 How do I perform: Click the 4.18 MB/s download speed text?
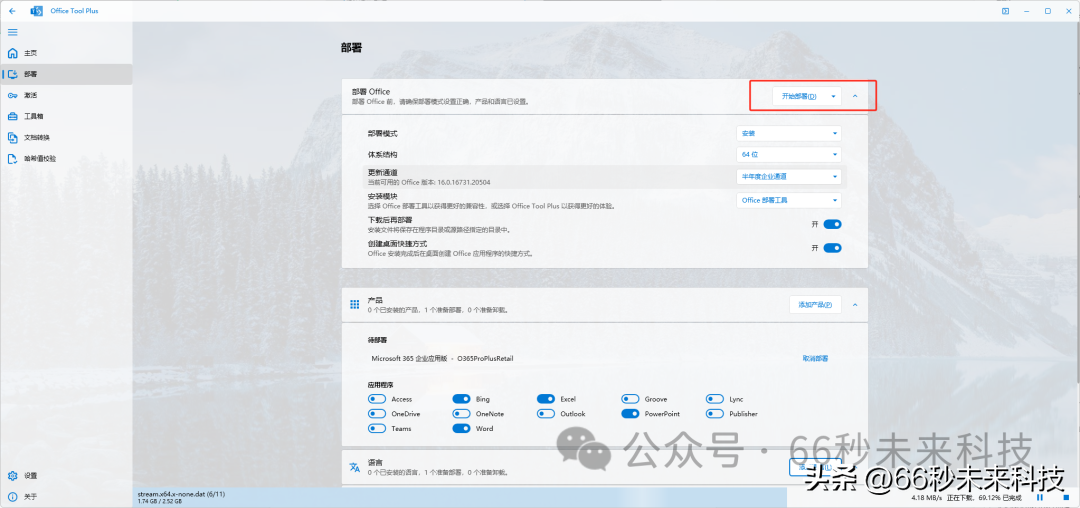click(926, 497)
